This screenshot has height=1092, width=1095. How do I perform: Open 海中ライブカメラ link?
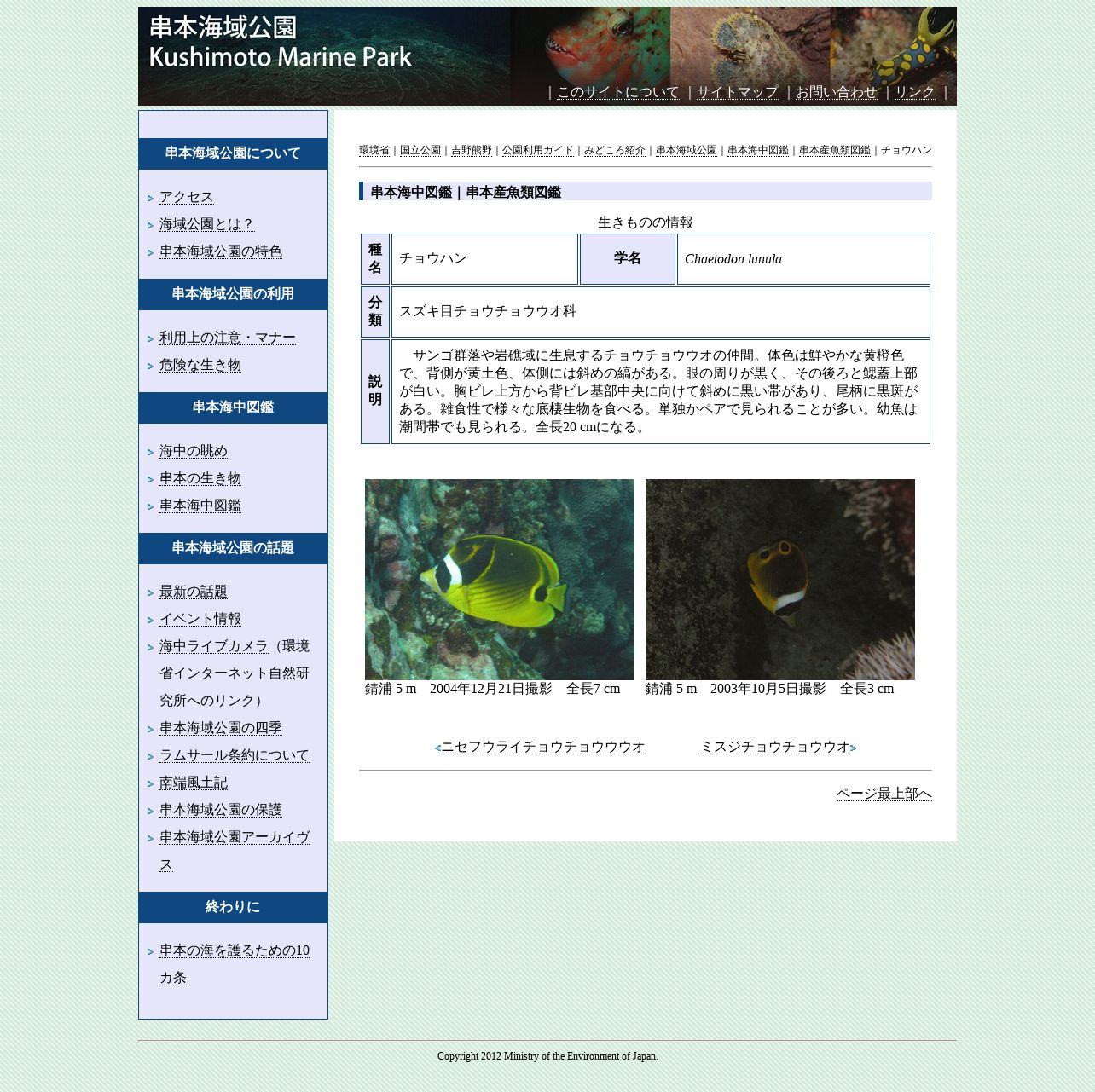click(214, 646)
